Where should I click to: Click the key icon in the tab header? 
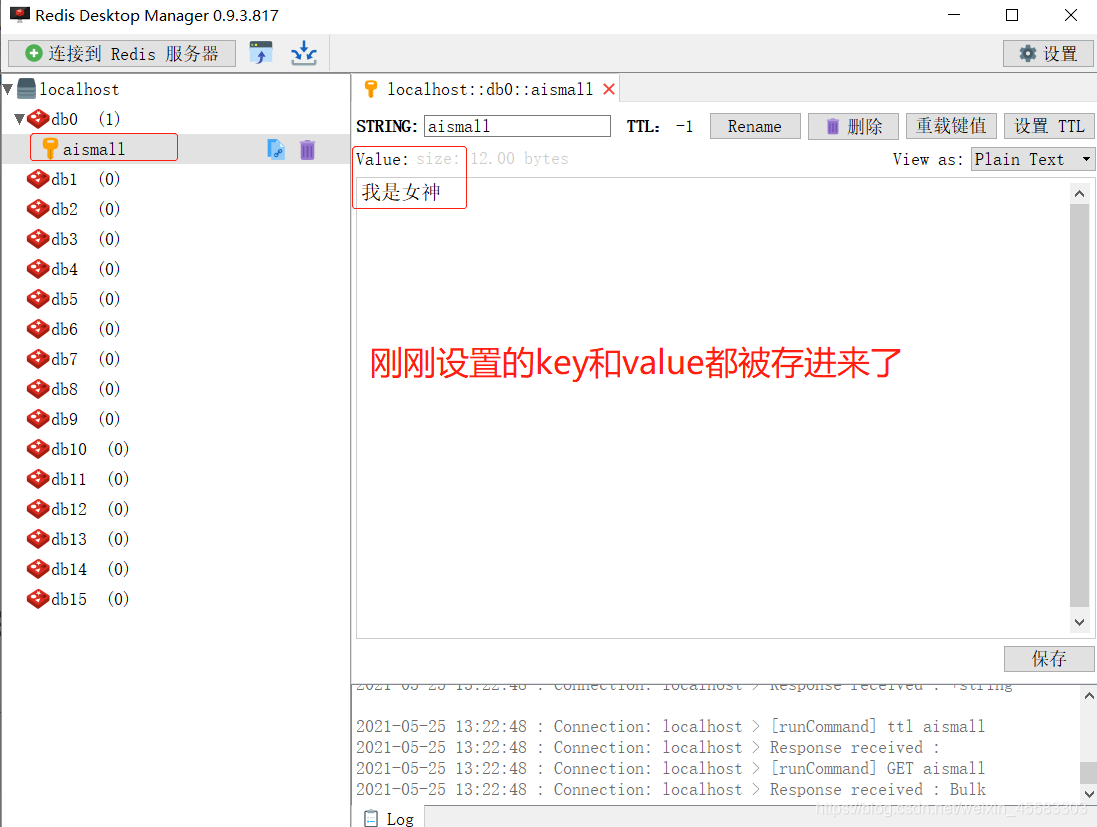point(371,89)
